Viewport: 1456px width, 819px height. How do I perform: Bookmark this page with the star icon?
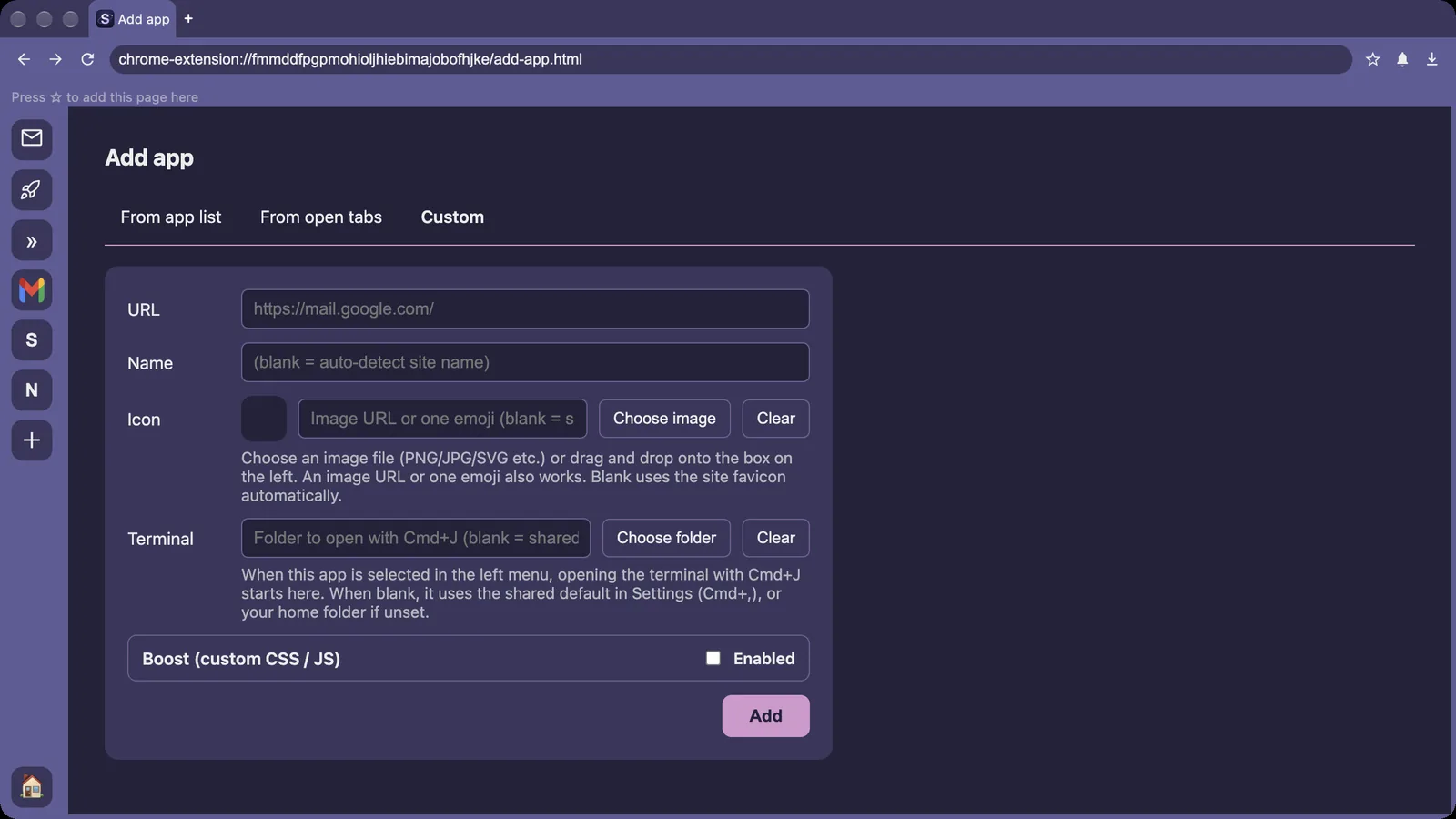[x=1372, y=59]
